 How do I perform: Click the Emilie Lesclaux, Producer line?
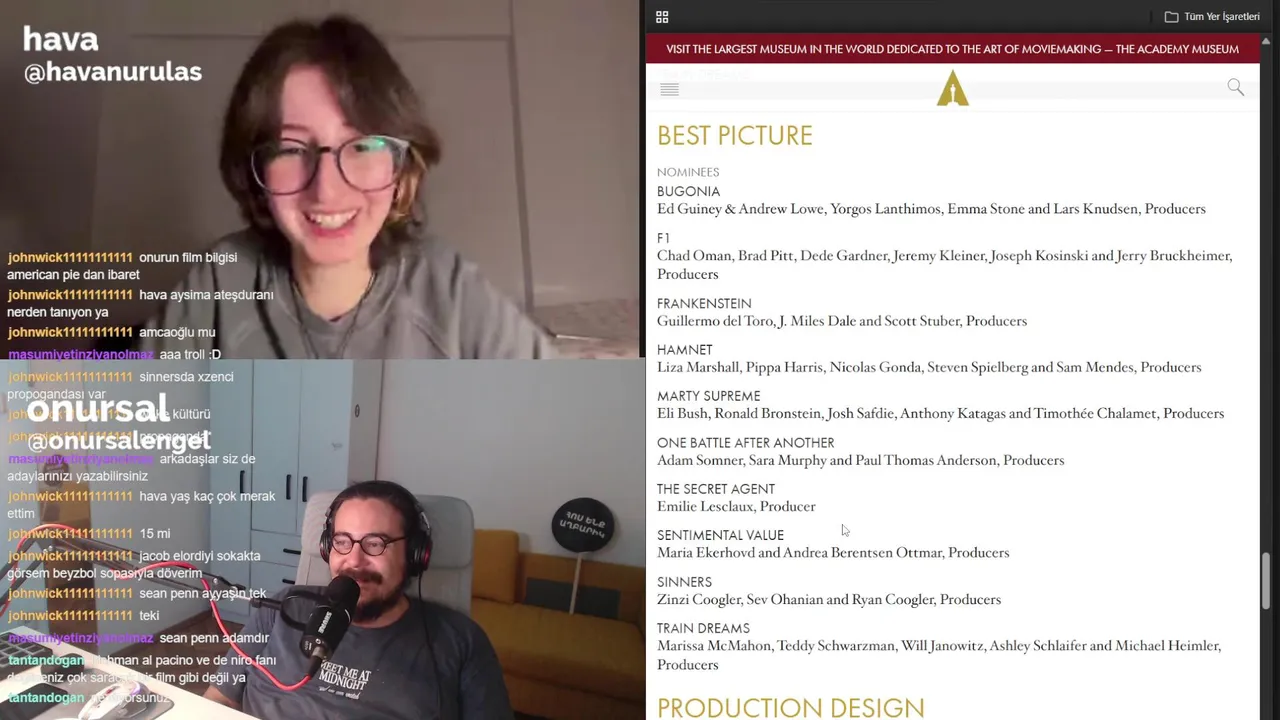pyautogui.click(x=736, y=506)
